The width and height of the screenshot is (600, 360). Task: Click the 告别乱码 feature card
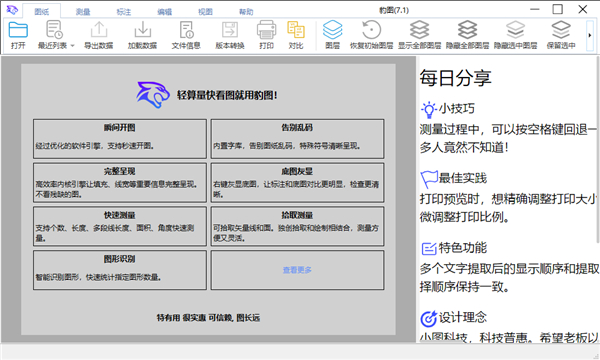(x=297, y=138)
